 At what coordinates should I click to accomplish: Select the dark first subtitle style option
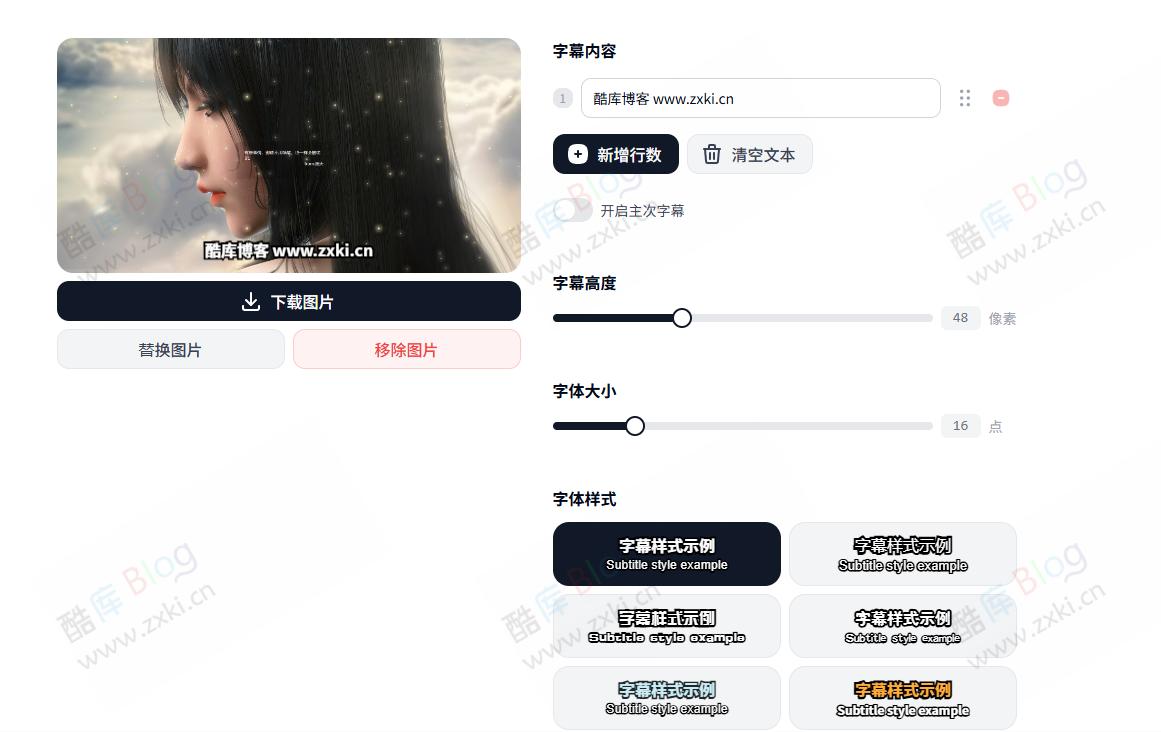point(666,554)
